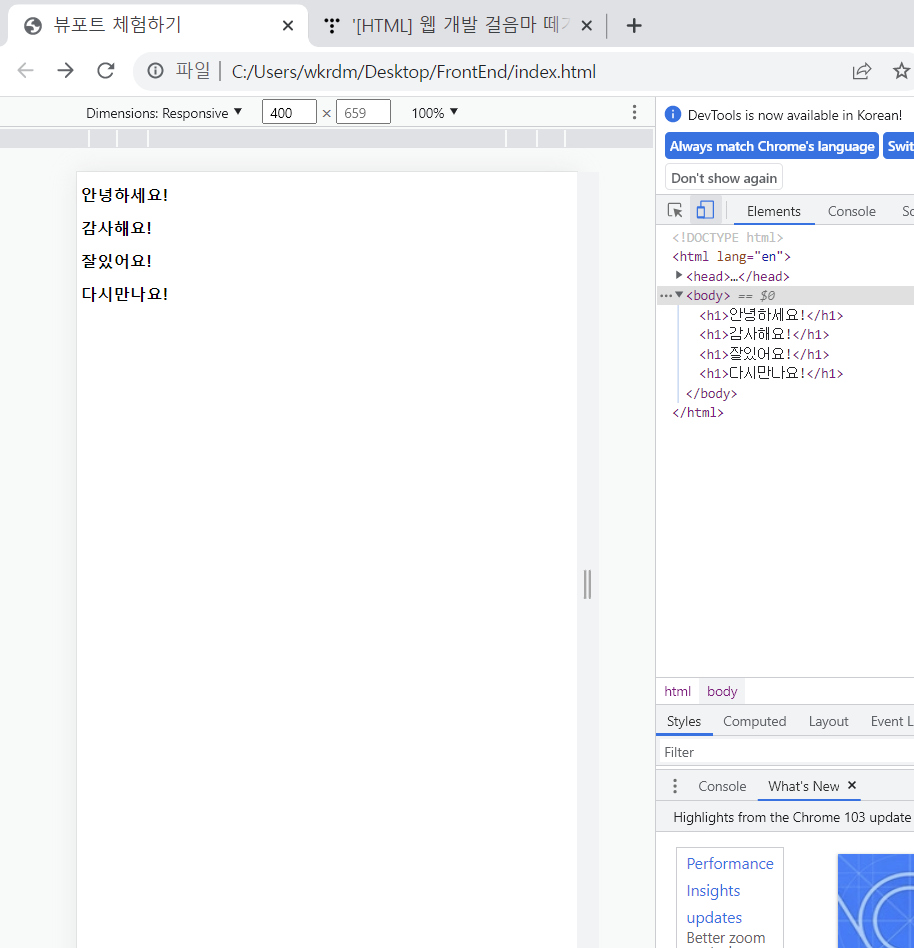This screenshot has height=948, width=914.
Task: Bookmark this page with star icon
Action: point(901,71)
